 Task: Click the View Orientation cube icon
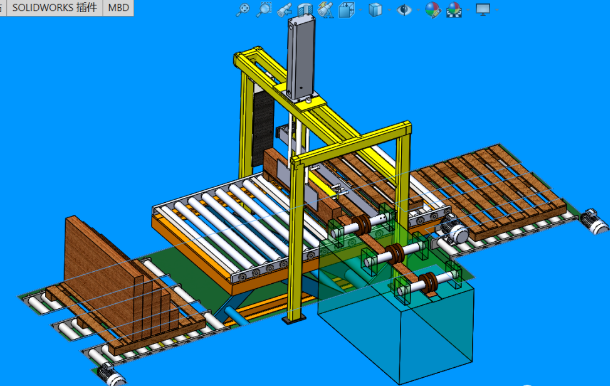(346, 10)
